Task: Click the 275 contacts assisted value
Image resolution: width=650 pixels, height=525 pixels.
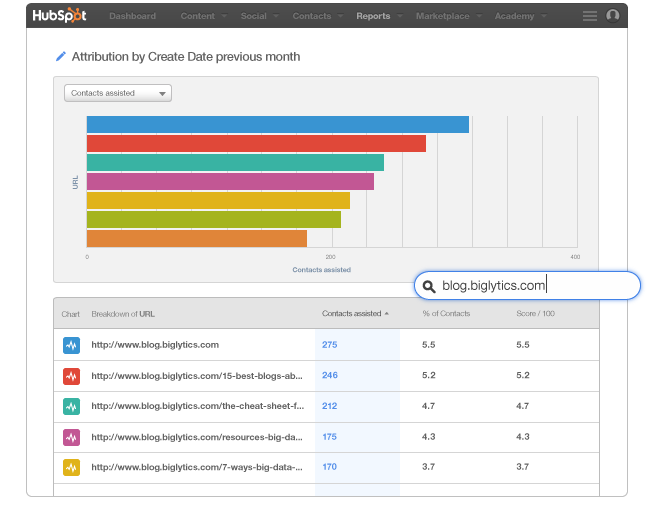Action: pyautogui.click(x=330, y=345)
